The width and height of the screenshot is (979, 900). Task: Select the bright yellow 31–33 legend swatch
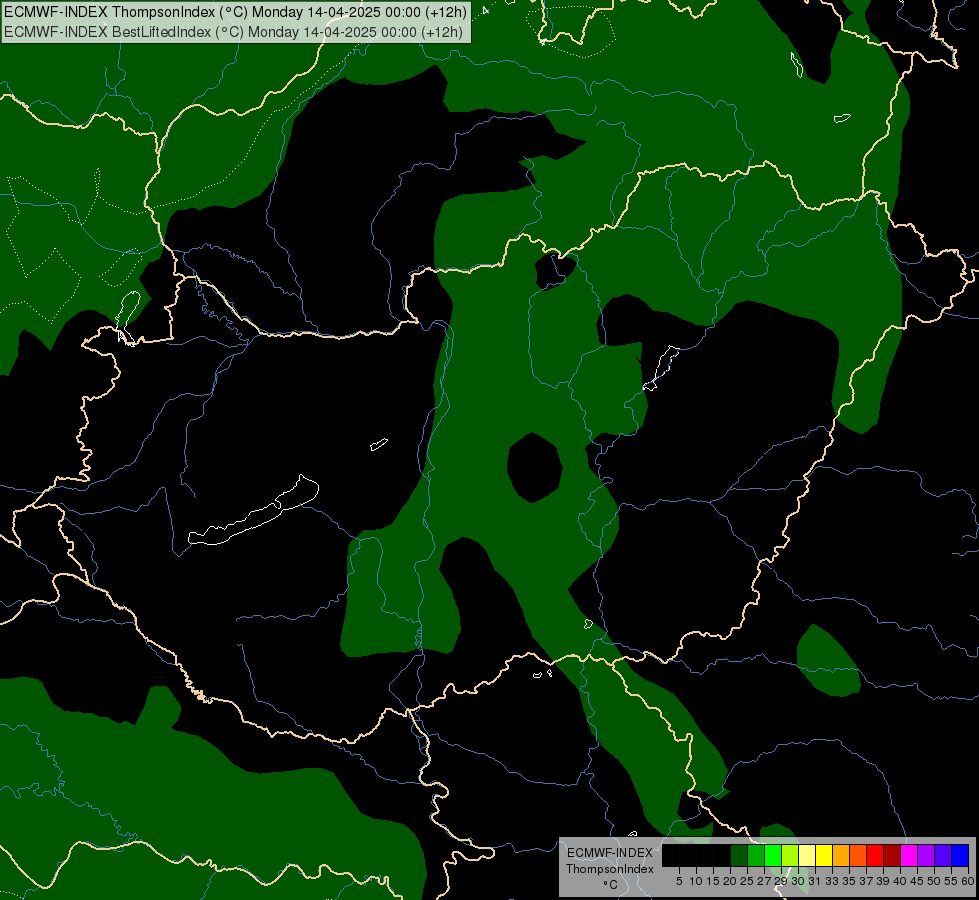pos(824,855)
